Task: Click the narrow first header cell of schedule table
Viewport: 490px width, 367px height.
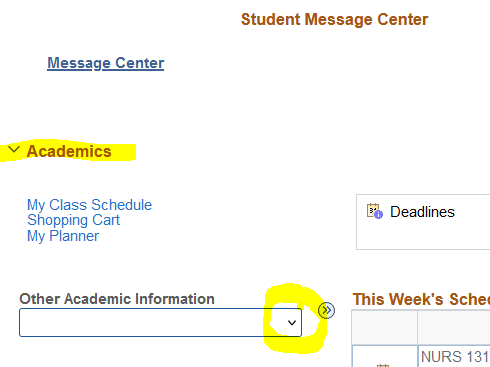Action: click(384, 327)
